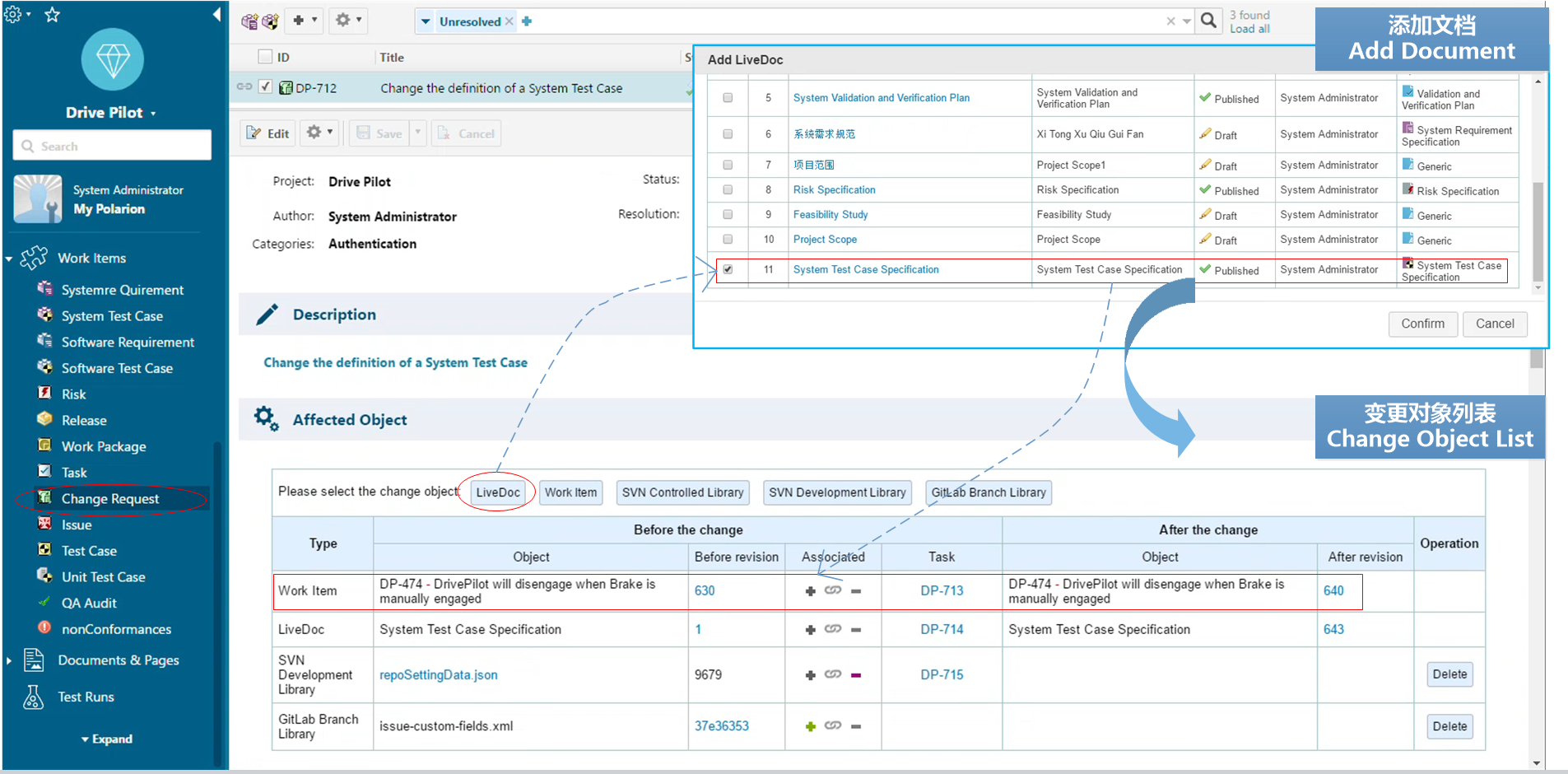The image size is (1568, 774).
Task: Collapse sidebar using the left arrow
Action: [216, 14]
